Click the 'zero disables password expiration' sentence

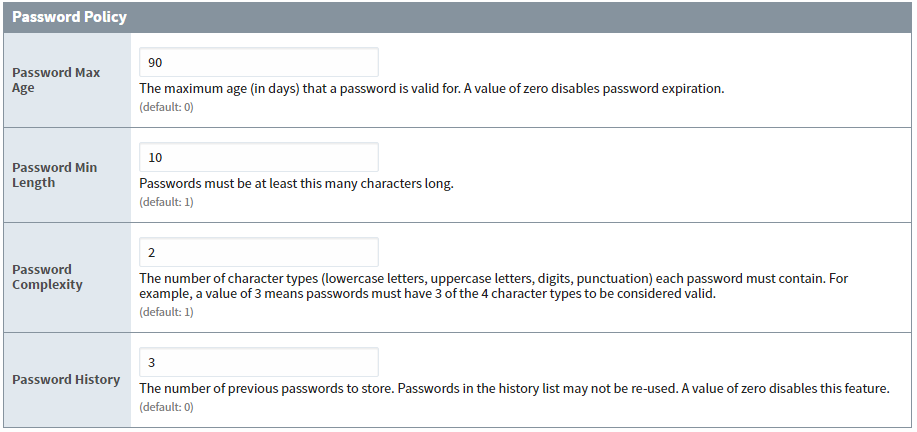595,89
